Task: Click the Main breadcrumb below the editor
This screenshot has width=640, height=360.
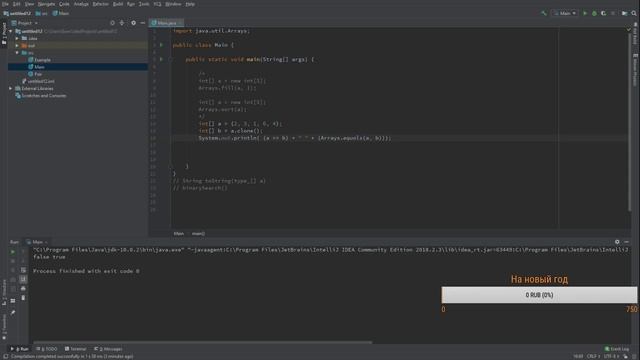Action: (179, 233)
